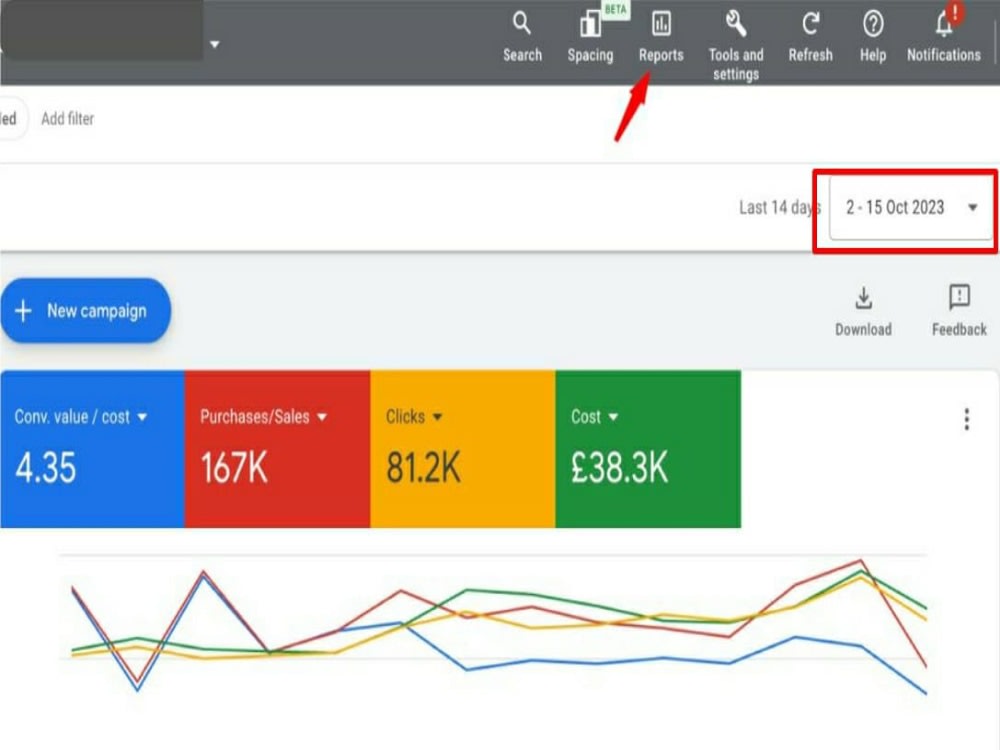Open the three-dot chart options menu

pyautogui.click(x=966, y=420)
